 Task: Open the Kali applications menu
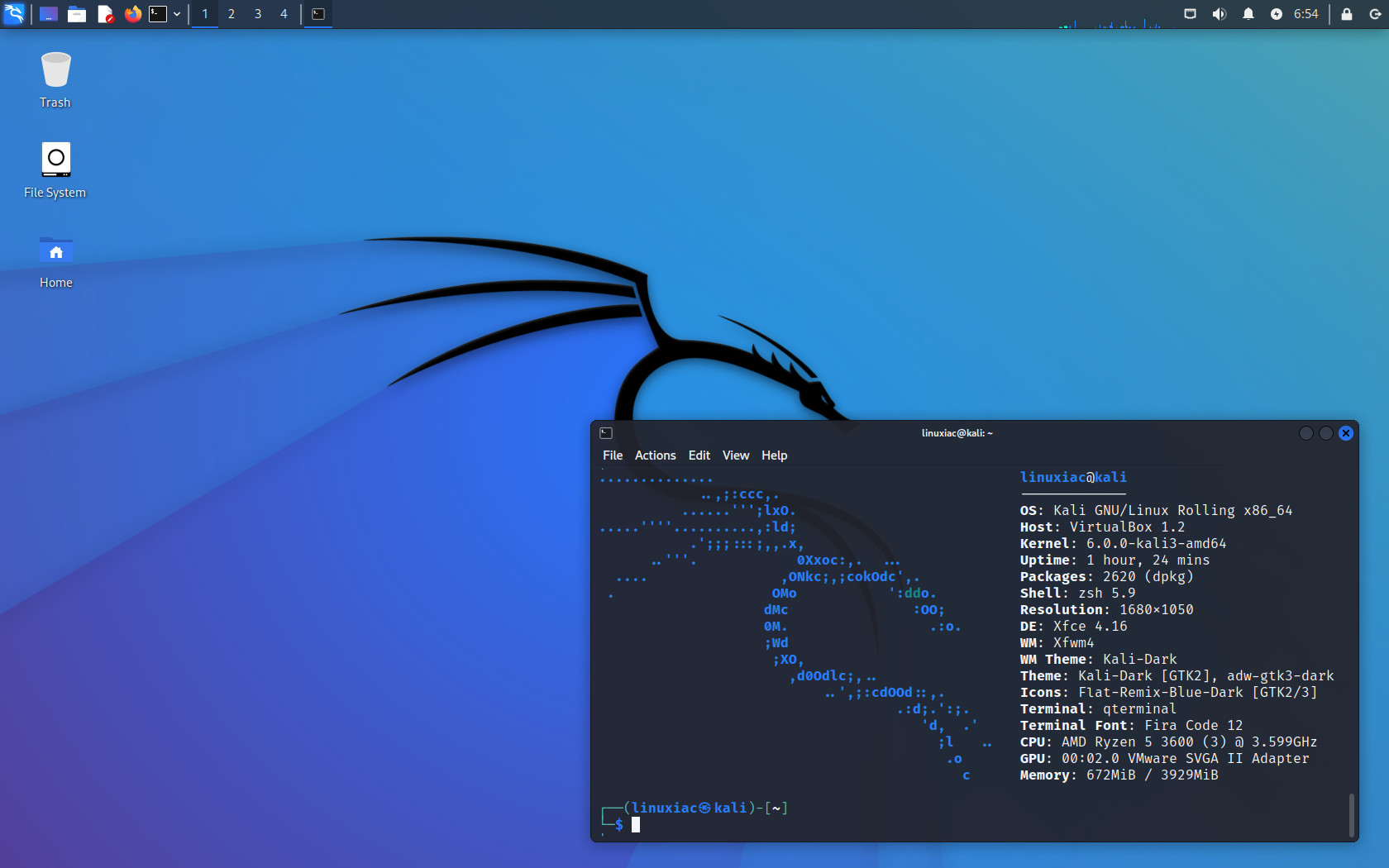[x=14, y=14]
